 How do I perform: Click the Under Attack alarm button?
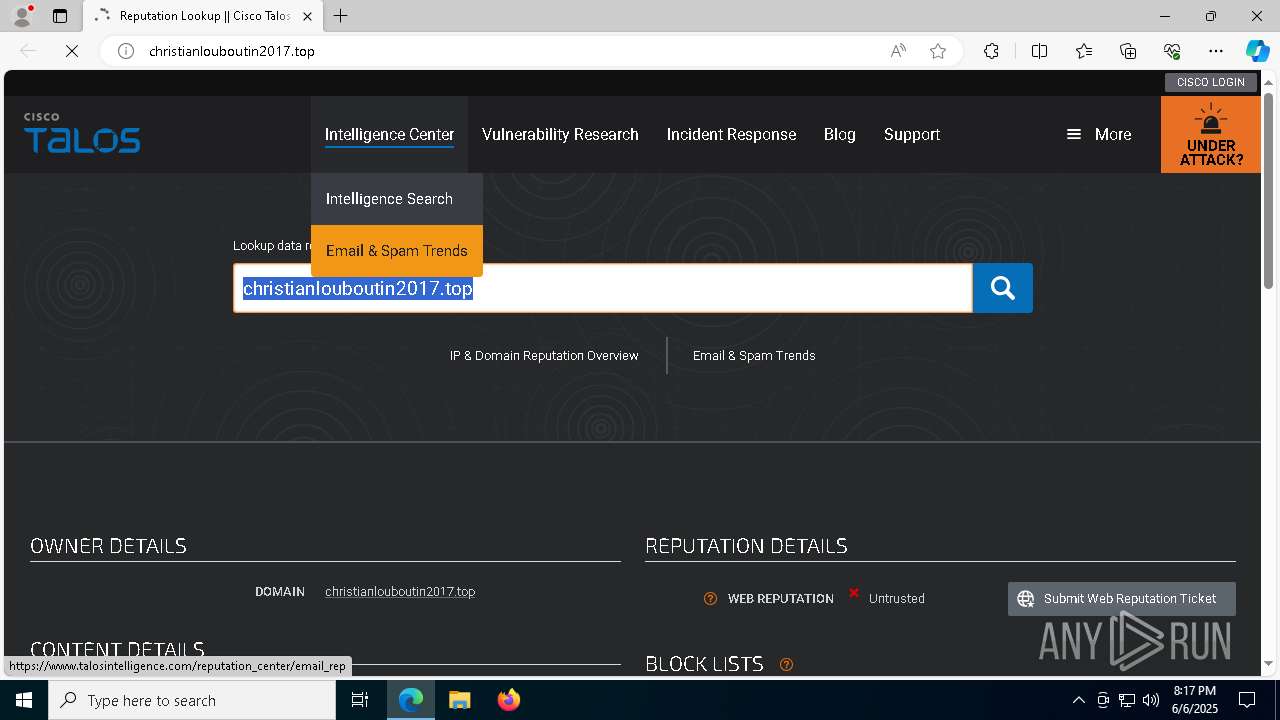tap(1211, 134)
